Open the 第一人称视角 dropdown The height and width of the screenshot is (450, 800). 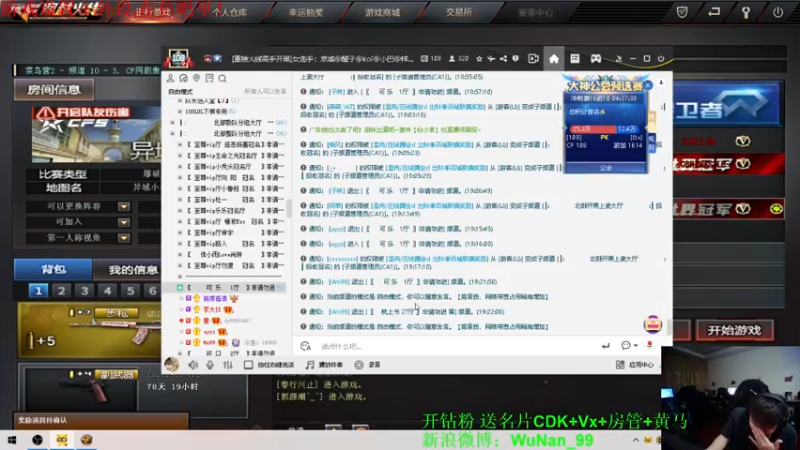tap(123, 238)
